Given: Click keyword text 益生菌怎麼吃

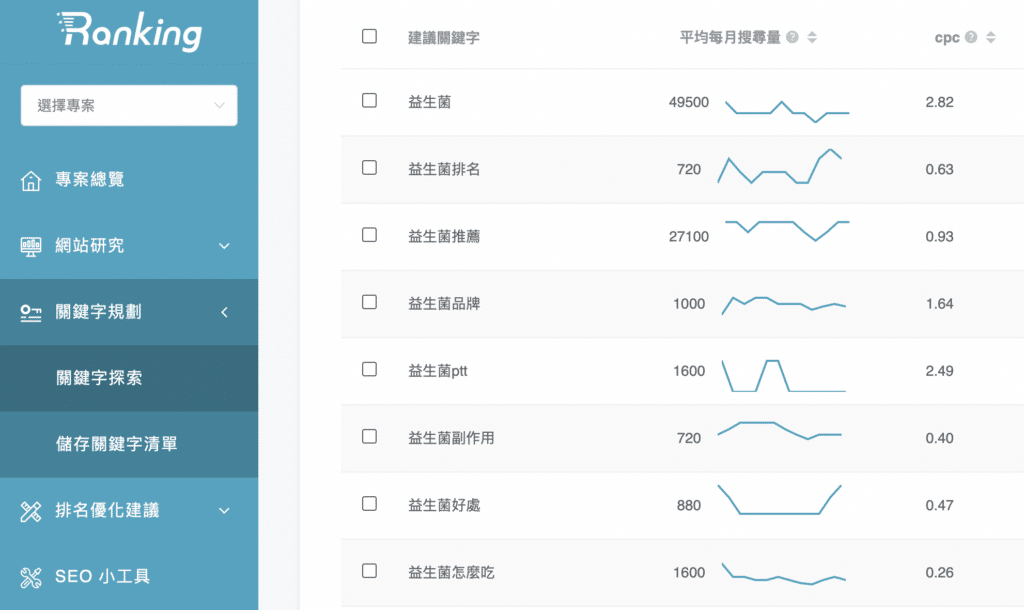Looking at the screenshot, I should (451, 573).
